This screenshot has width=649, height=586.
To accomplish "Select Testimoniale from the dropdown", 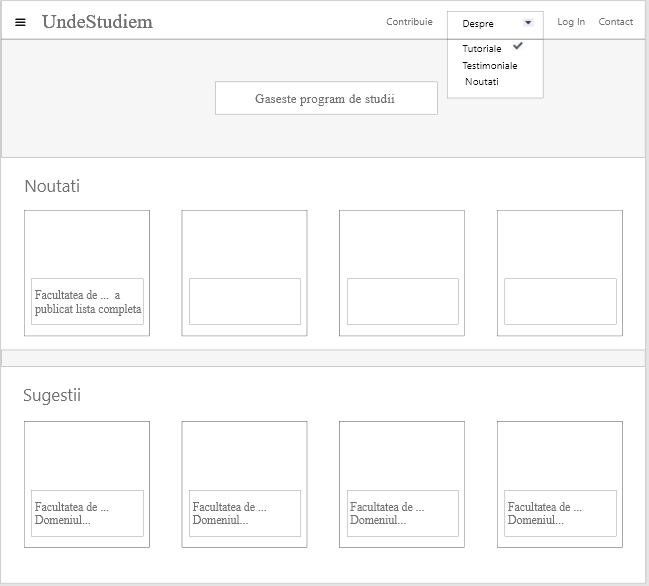I will click(489, 65).
